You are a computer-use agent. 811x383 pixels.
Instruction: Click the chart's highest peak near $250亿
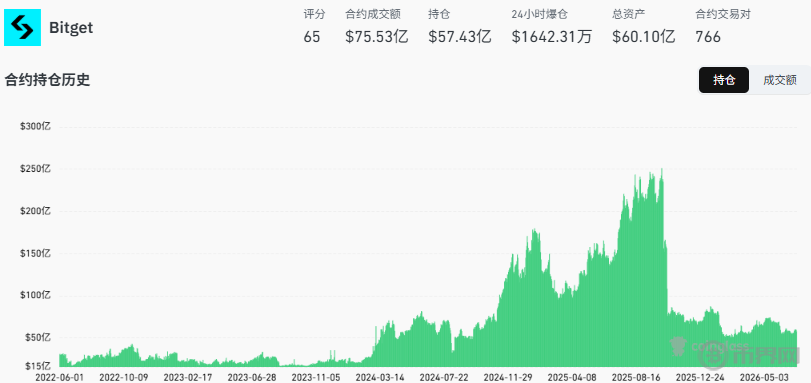pyautogui.click(x=662, y=170)
